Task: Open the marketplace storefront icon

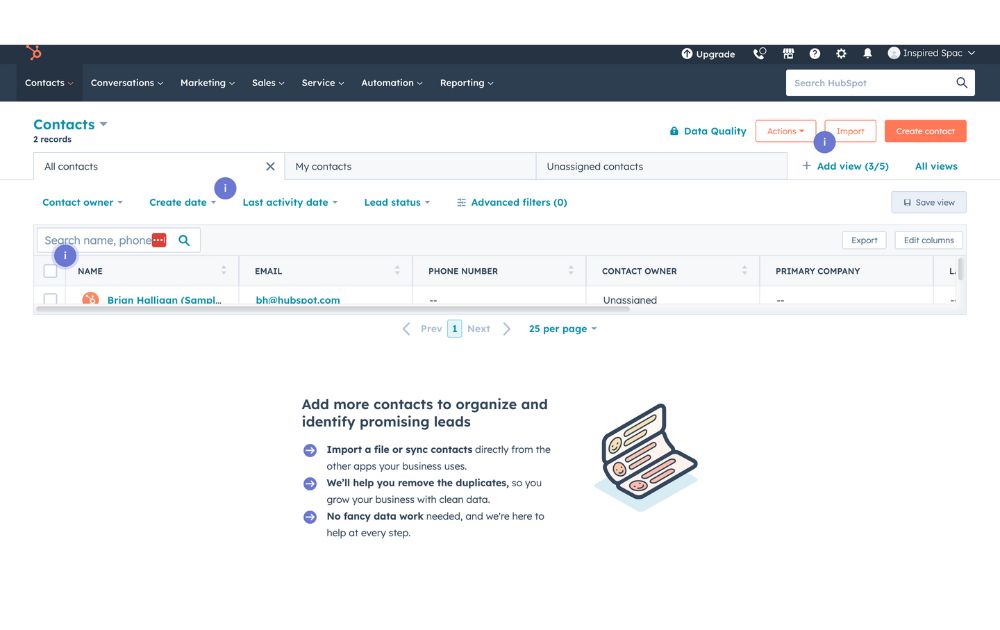Action: coord(788,54)
